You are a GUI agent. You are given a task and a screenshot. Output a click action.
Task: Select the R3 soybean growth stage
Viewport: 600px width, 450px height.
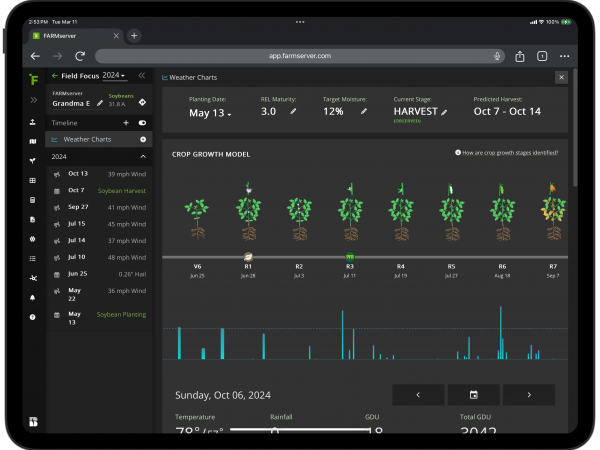click(x=350, y=212)
